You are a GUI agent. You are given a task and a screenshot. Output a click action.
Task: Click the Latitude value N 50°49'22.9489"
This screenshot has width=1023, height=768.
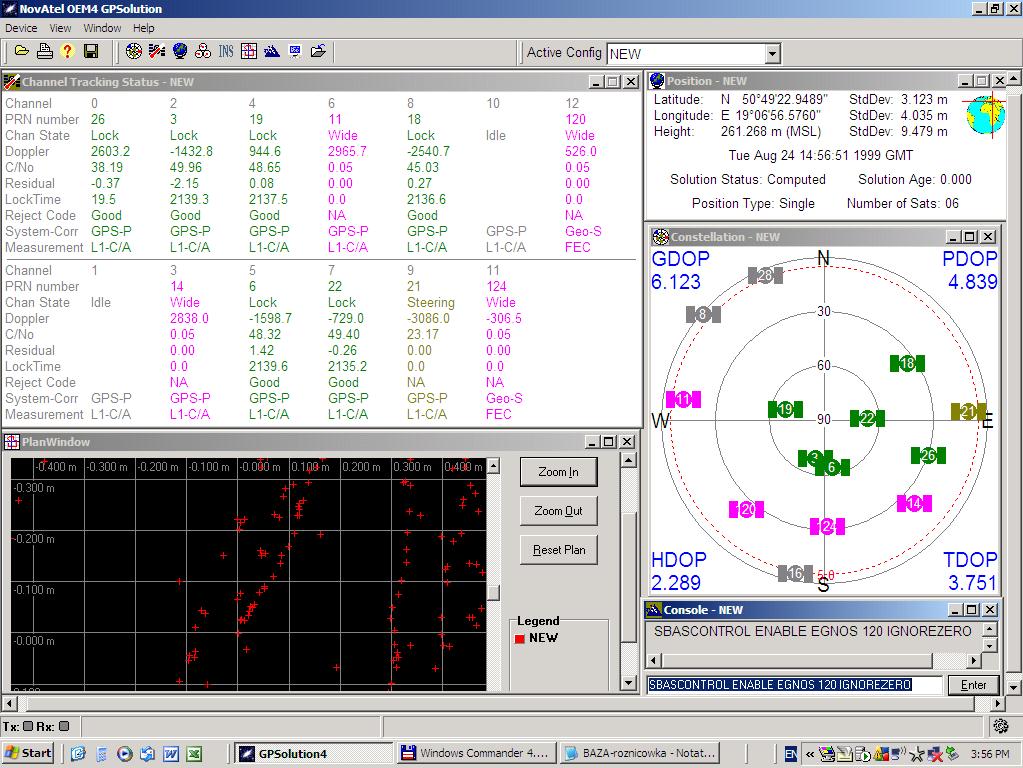point(774,99)
